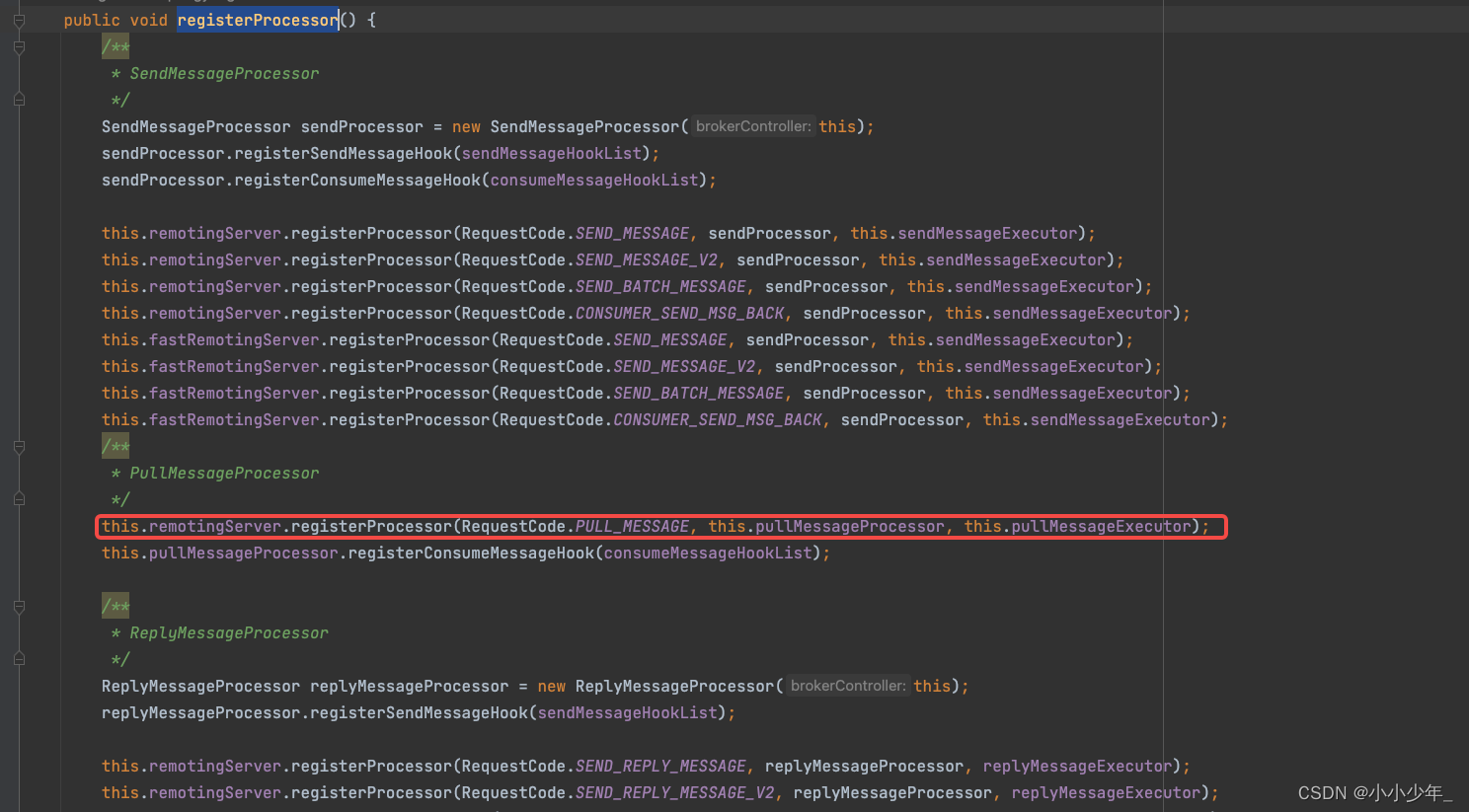Image resolution: width=1469 pixels, height=812 pixels.
Task: Click pullMessageProcessor on the PULL_MESSAGE line
Action: 850,526
